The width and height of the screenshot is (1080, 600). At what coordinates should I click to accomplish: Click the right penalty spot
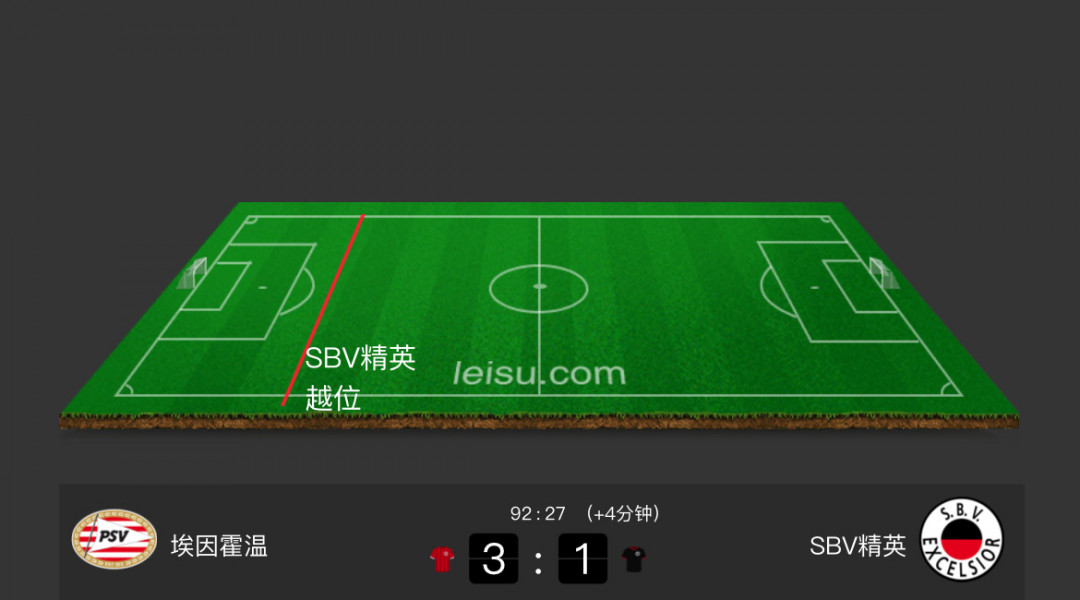(x=814, y=287)
